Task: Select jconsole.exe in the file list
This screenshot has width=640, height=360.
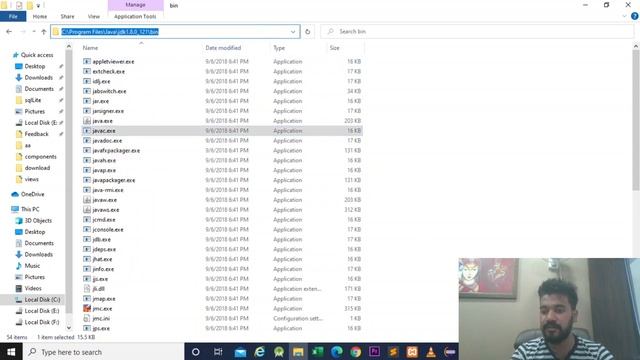Action: click(108, 229)
